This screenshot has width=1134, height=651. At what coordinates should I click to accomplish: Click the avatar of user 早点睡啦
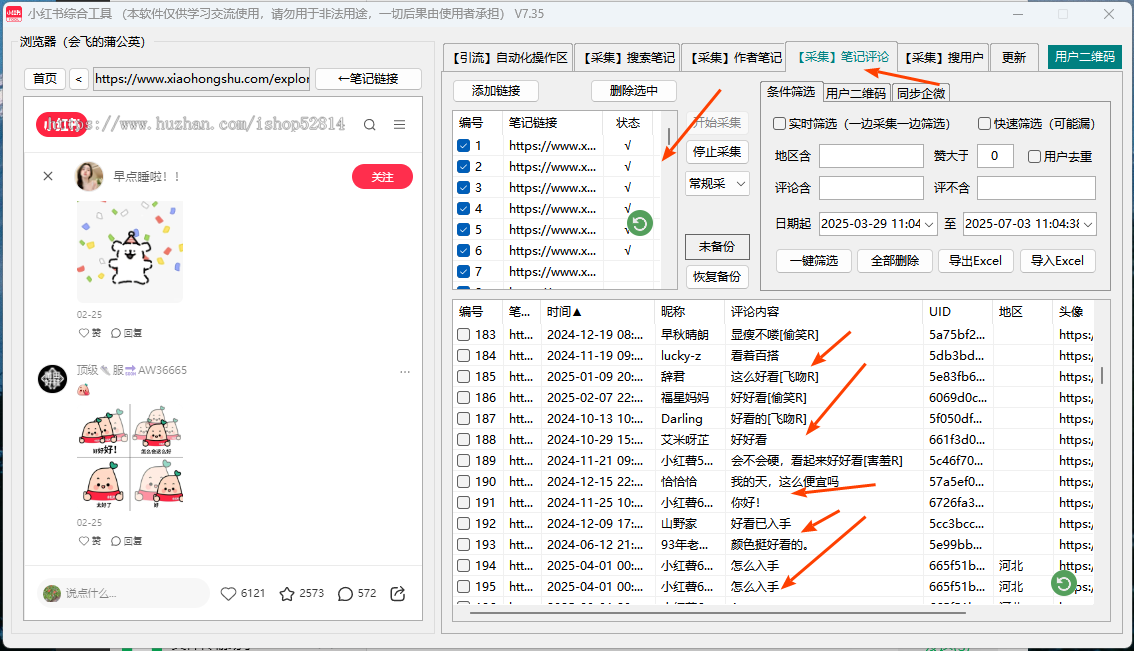tap(89, 176)
